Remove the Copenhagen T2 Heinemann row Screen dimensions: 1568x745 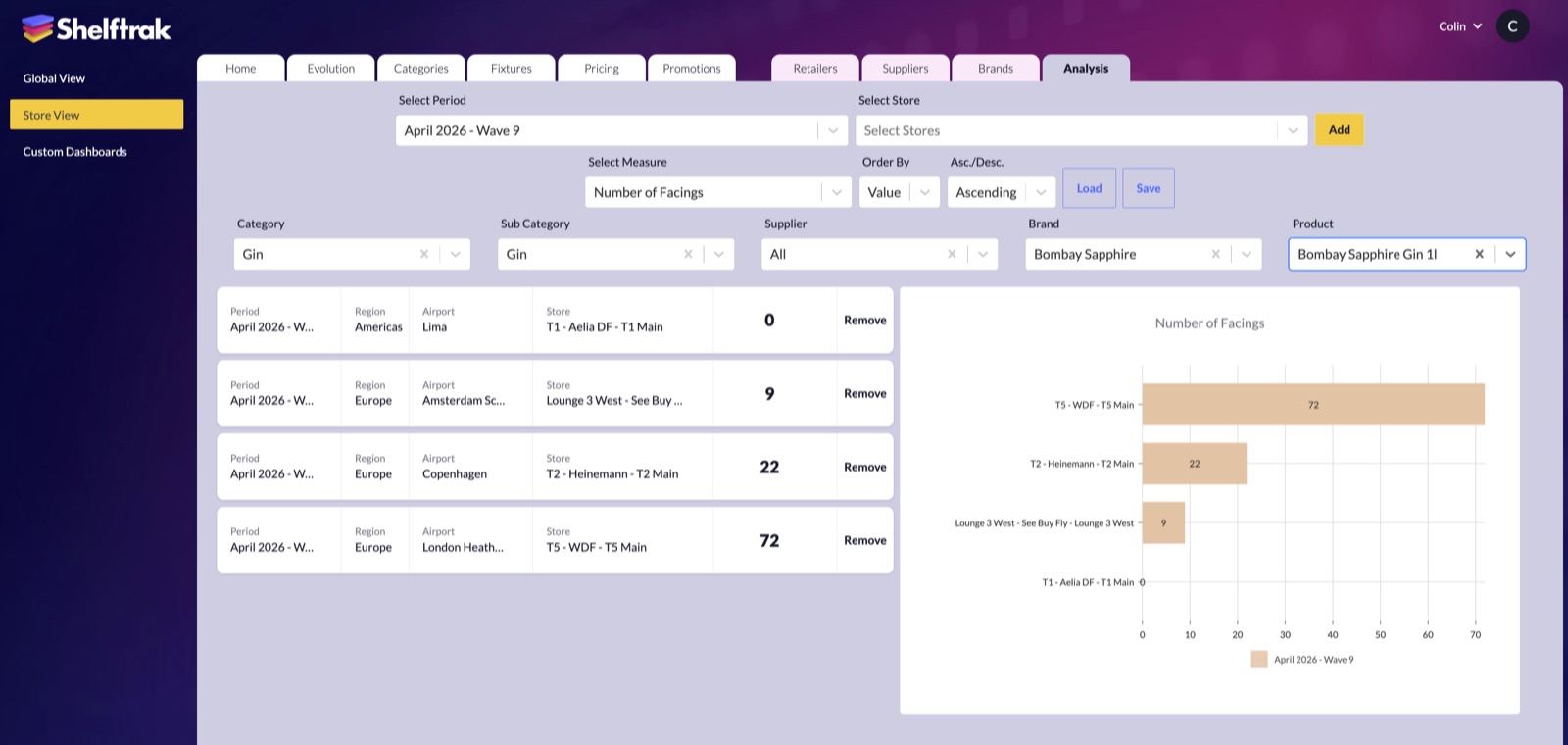(x=864, y=468)
